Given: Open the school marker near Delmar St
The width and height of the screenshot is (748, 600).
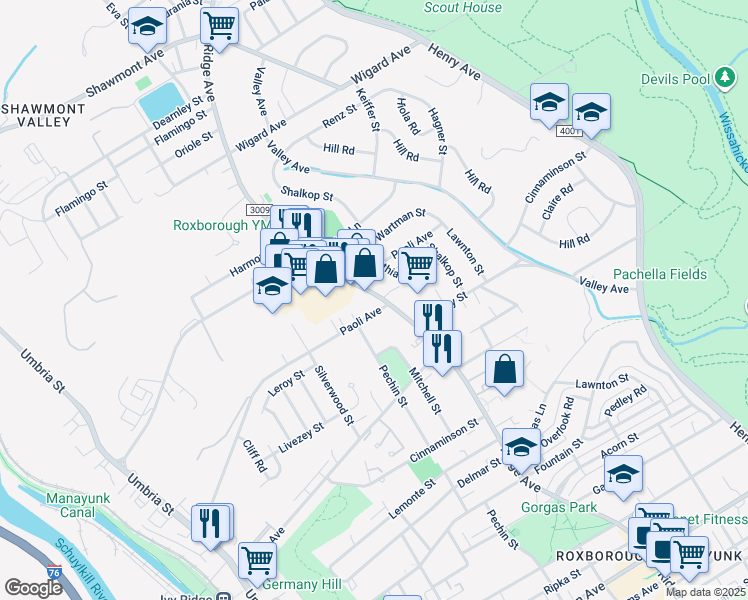Looking at the screenshot, I should 521,446.
